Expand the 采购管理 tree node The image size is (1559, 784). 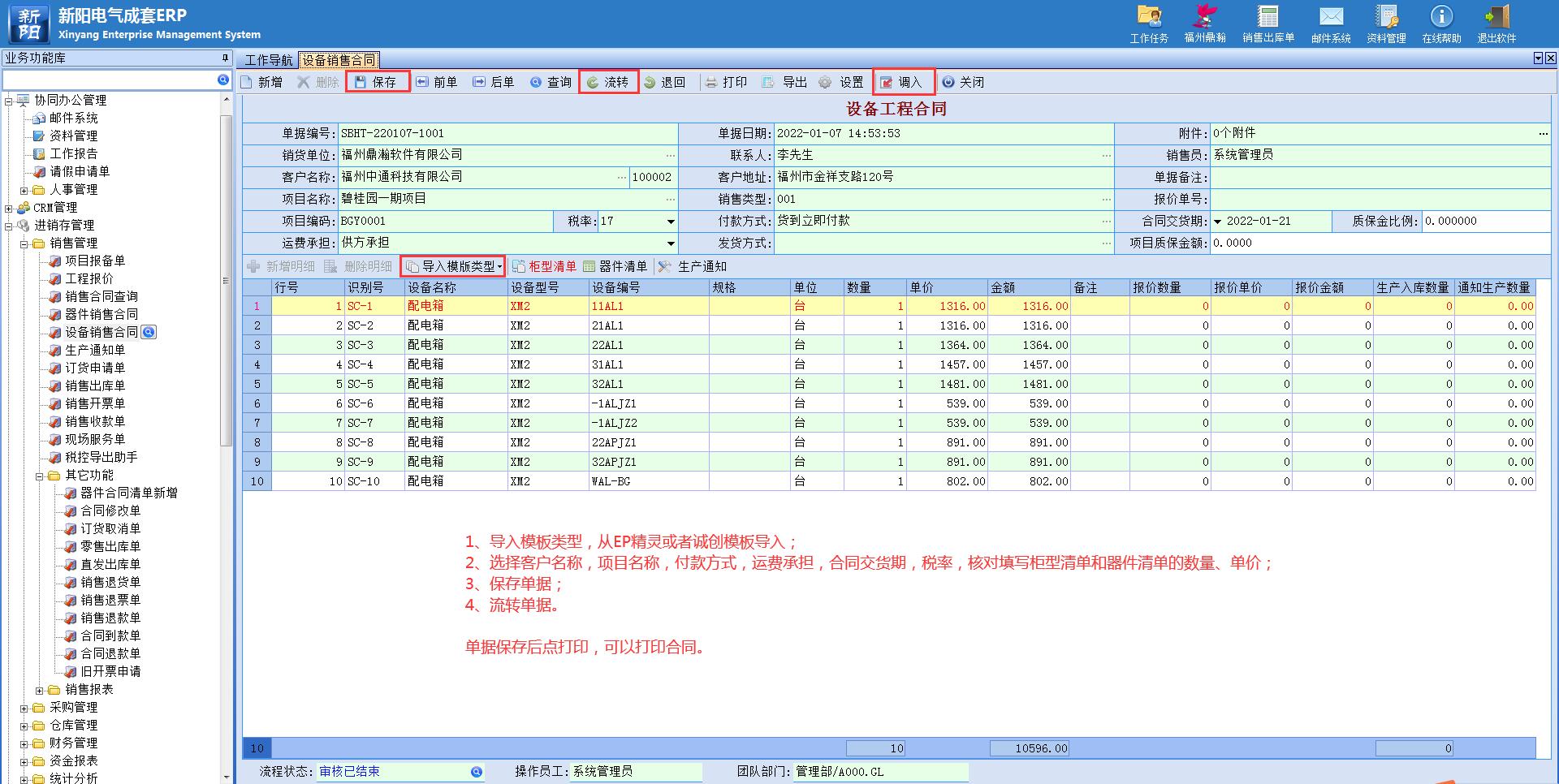pyautogui.click(x=24, y=708)
